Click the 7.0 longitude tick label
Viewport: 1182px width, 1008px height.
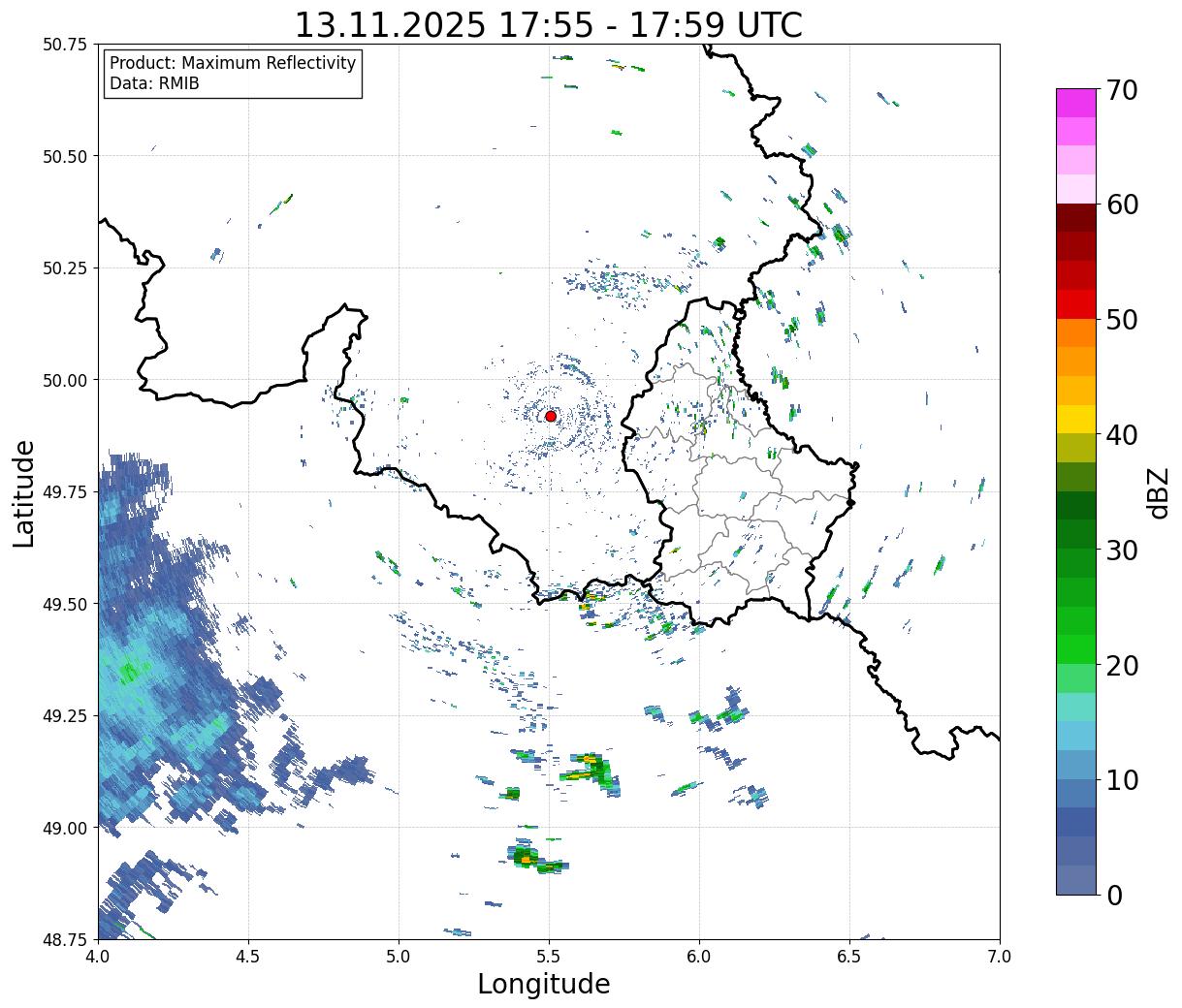click(x=1000, y=956)
